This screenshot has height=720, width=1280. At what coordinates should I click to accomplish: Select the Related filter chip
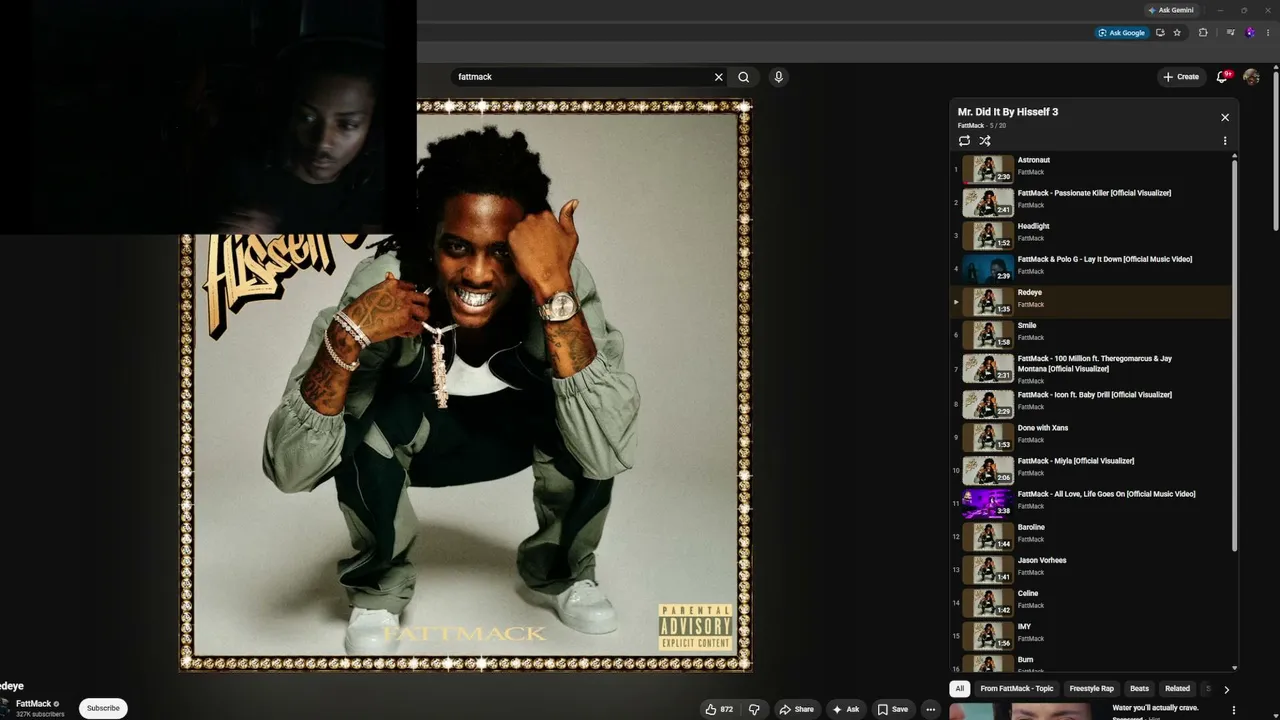point(1178,689)
